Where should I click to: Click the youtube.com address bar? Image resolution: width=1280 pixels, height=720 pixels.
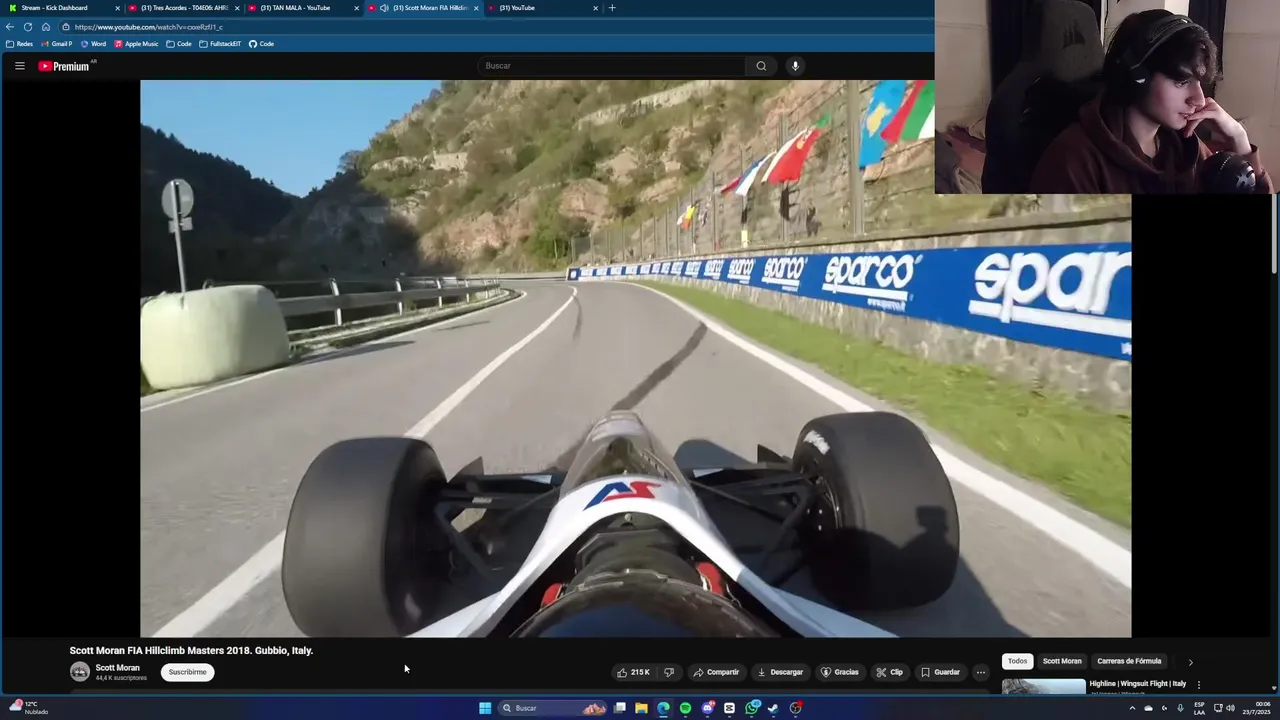click(495, 27)
